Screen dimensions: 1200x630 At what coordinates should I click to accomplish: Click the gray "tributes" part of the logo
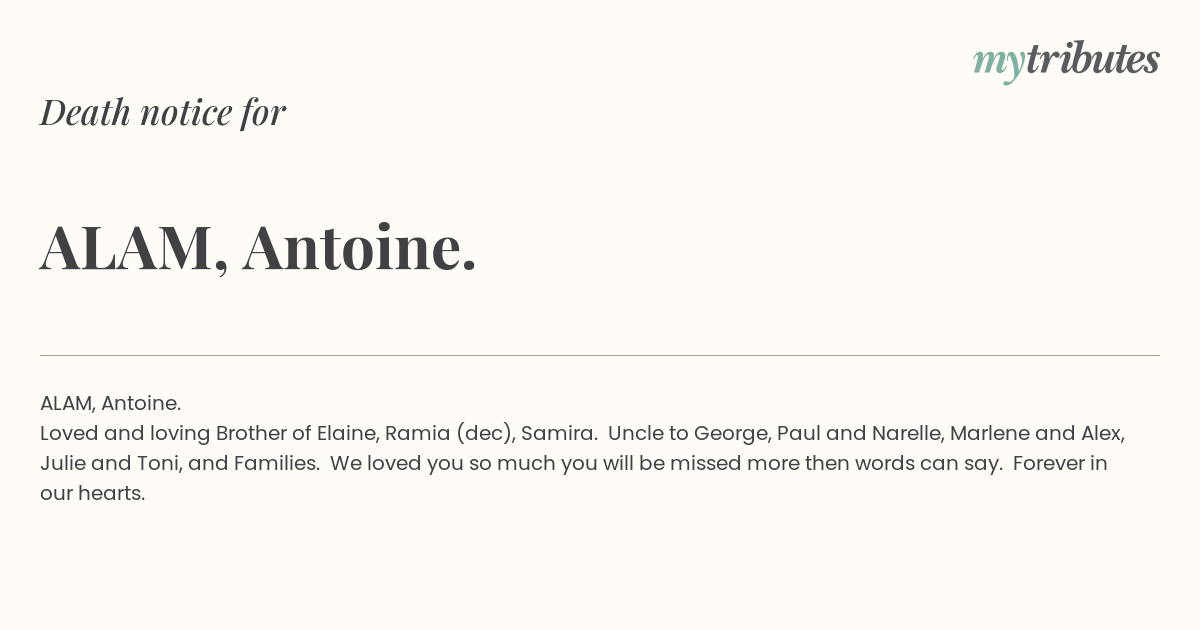(x=1092, y=59)
